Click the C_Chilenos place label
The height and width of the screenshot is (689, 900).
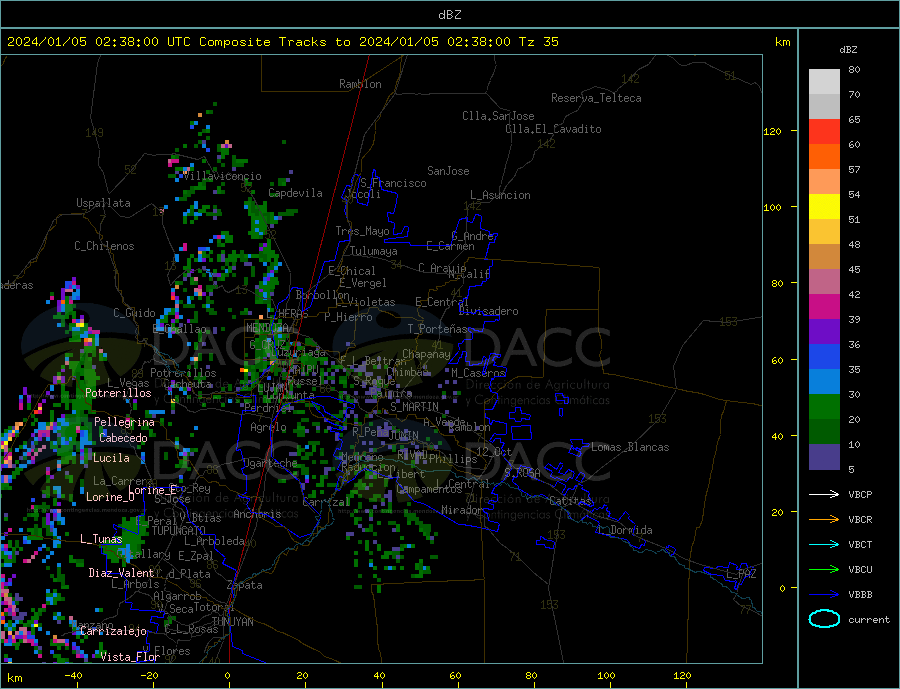click(104, 246)
